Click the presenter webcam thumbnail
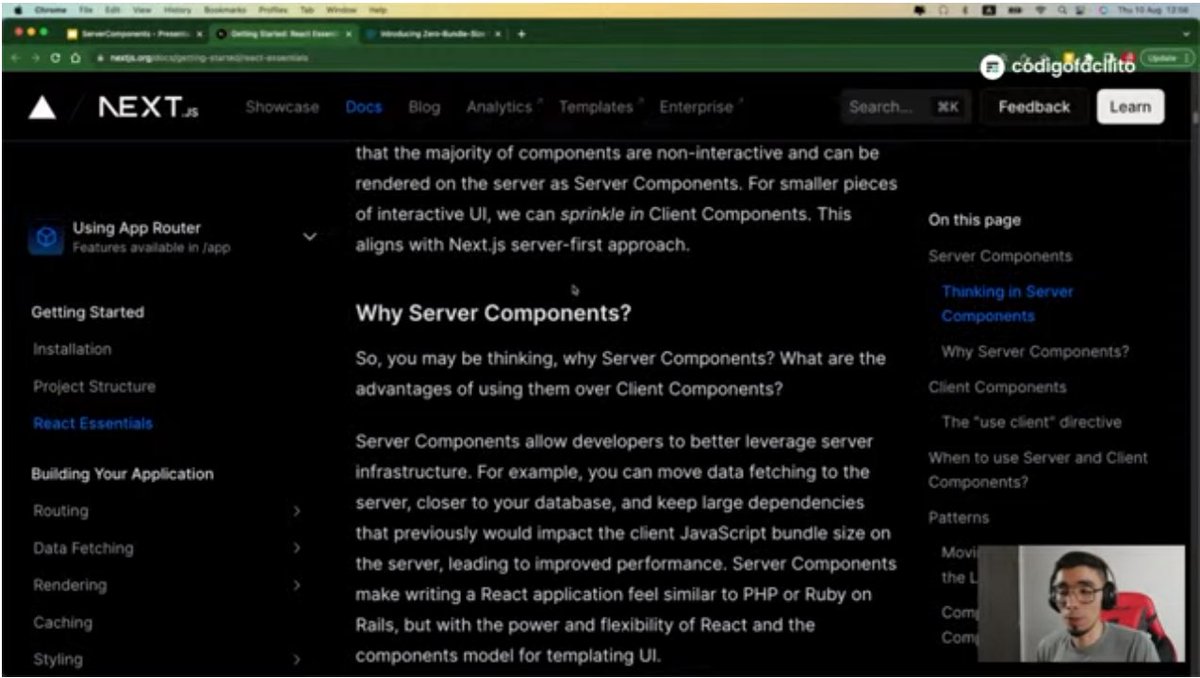 (1083, 604)
